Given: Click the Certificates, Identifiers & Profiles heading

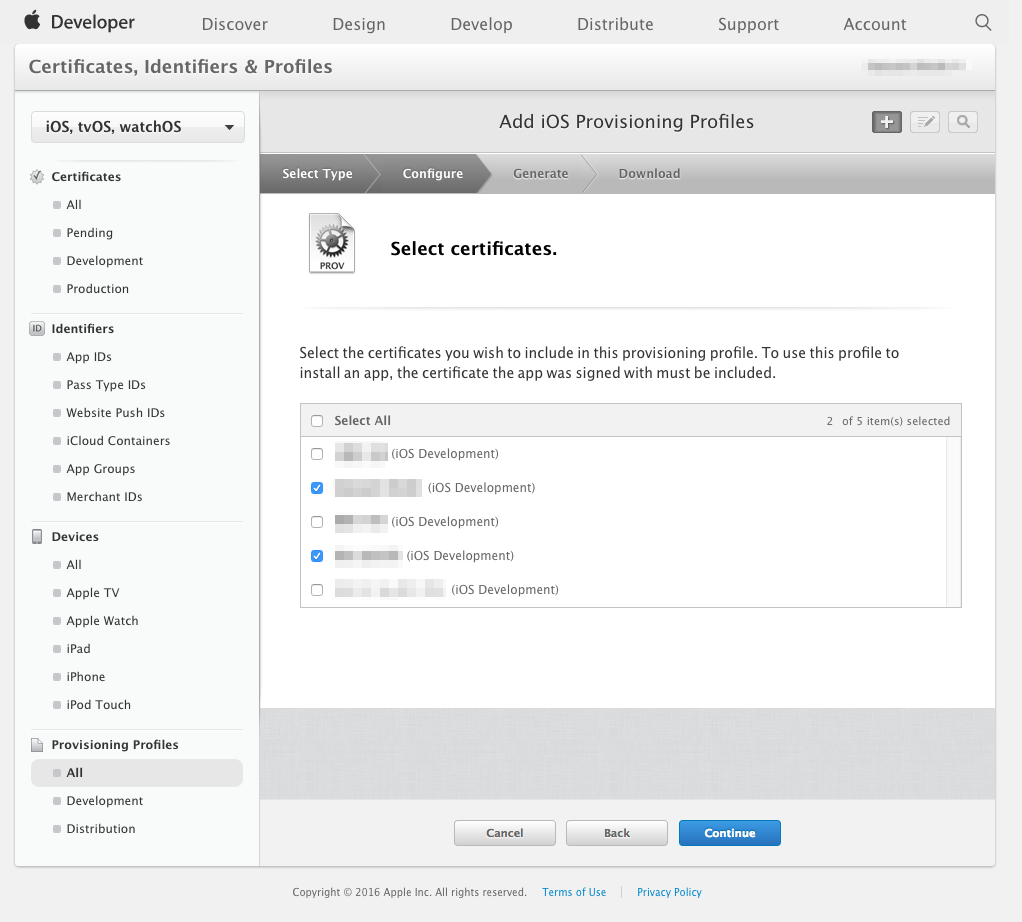Looking at the screenshot, I should [x=181, y=66].
